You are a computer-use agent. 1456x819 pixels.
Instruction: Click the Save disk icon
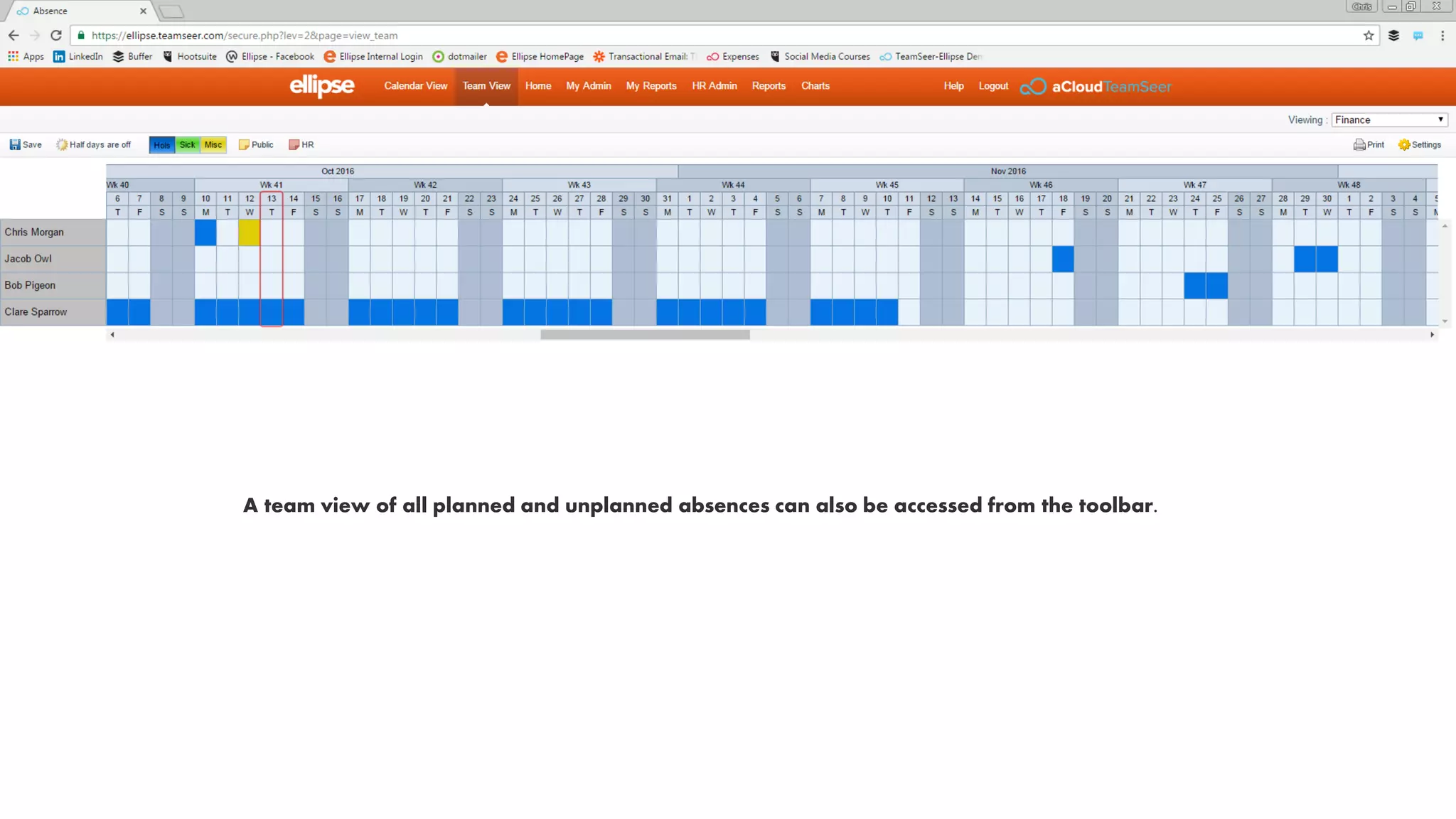pyautogui.click(x=15, y=145)
